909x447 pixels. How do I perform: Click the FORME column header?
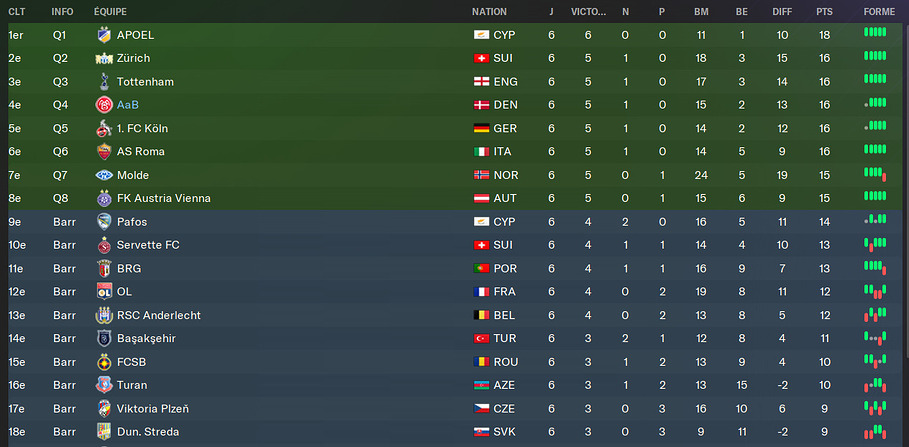click(880, 12)
